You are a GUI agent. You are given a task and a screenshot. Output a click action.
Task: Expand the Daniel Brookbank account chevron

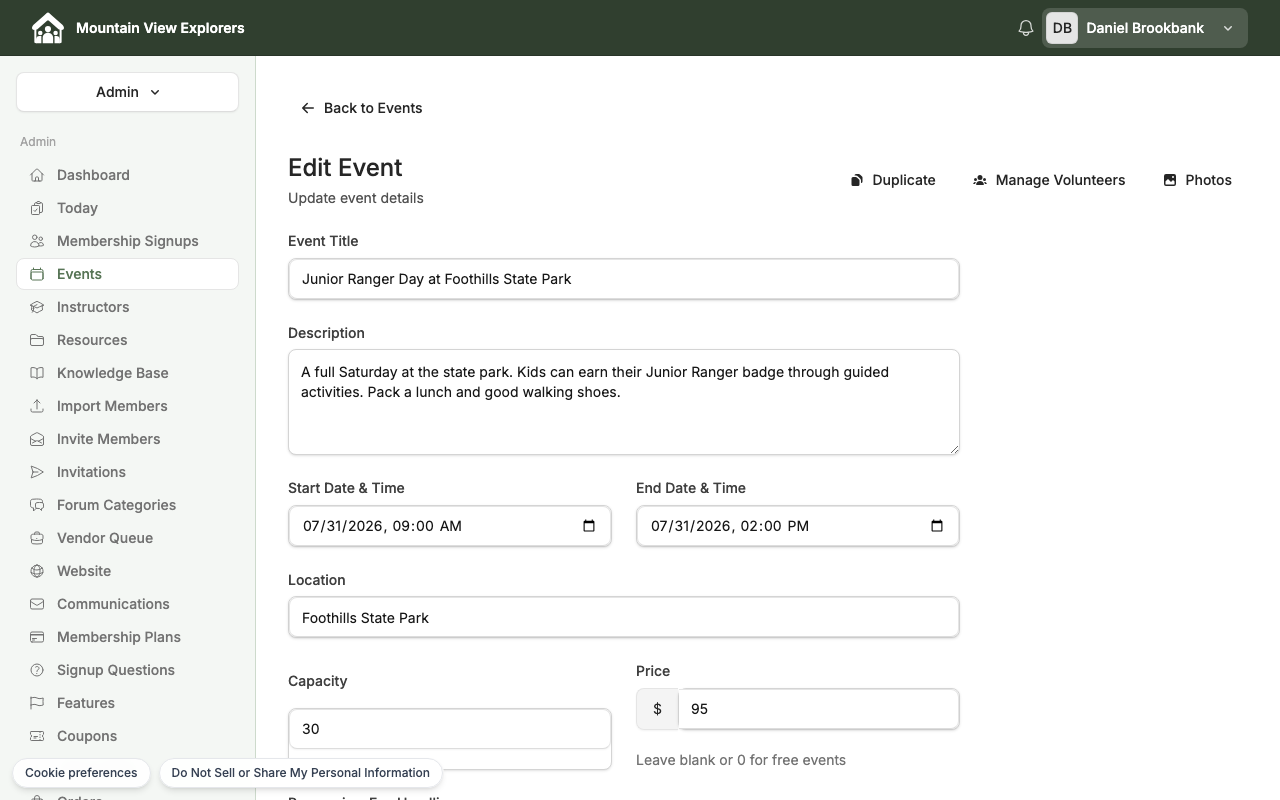1228,28
